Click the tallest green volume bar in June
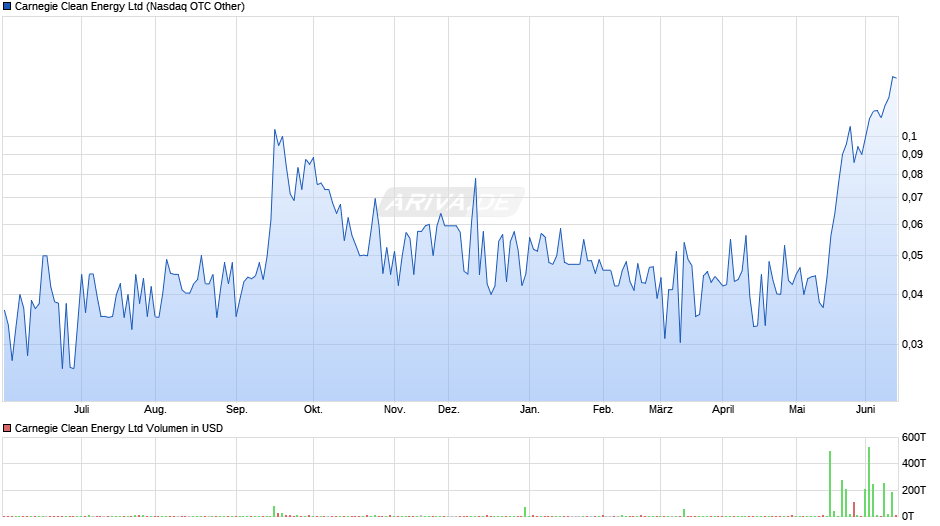 click(x=869, y=482)
